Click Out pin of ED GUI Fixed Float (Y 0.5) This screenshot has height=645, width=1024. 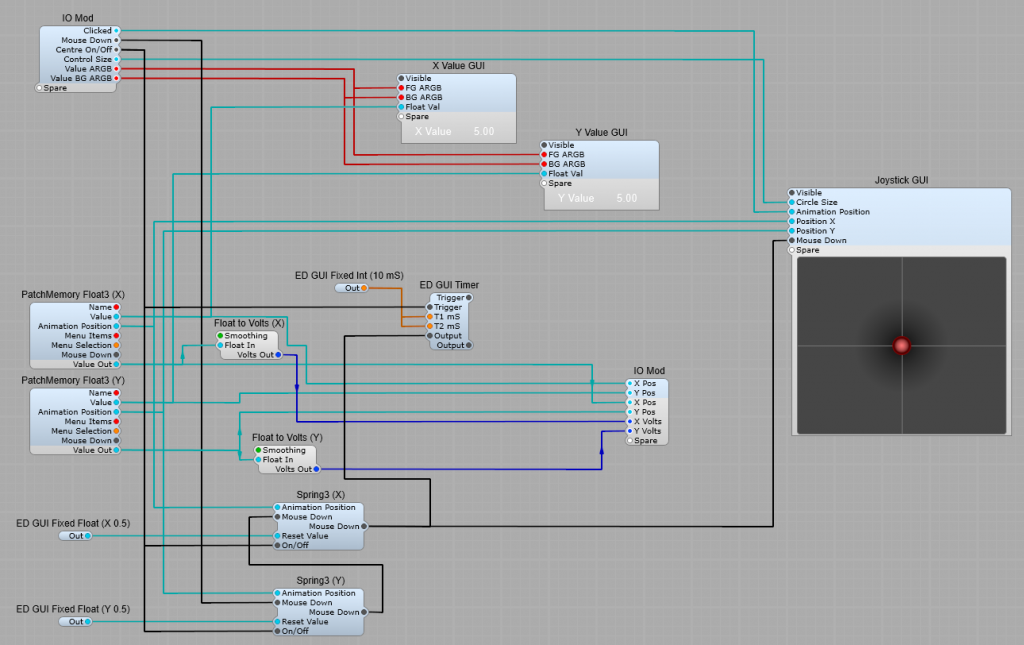click(x=88, y=622)
